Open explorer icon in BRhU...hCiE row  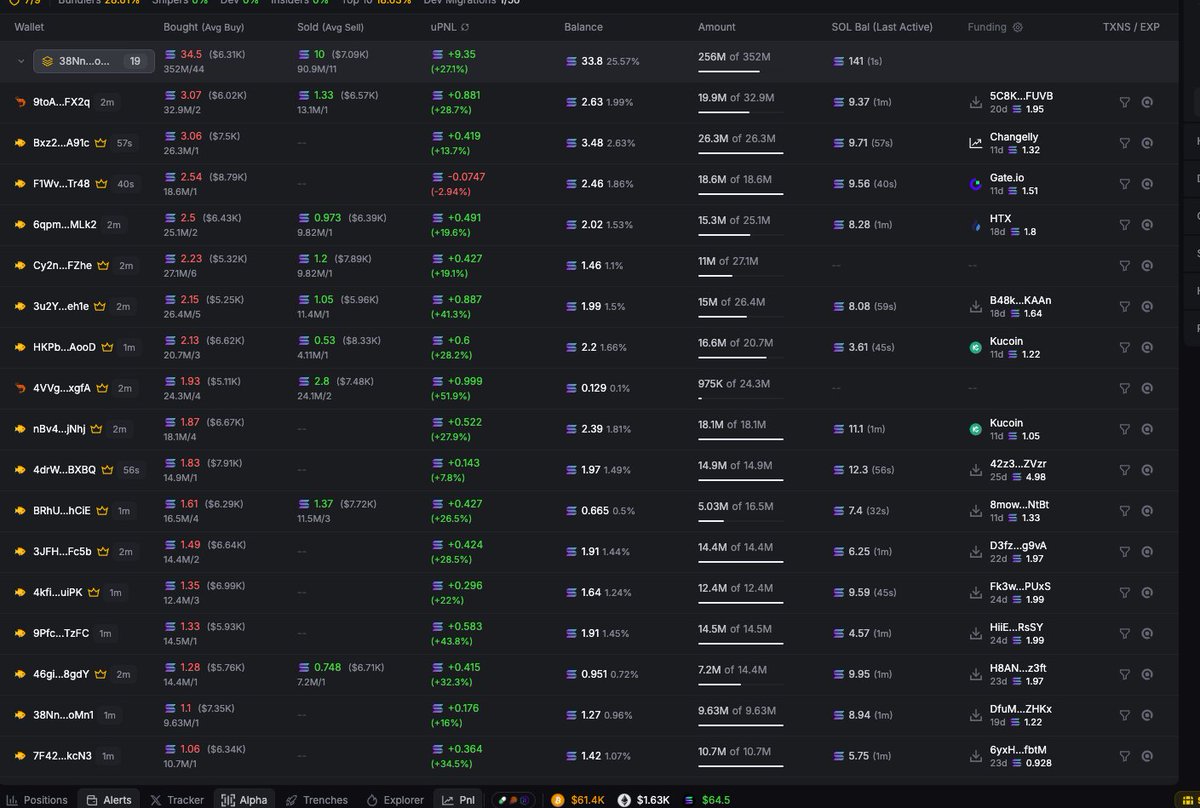(x=1147, y=511)
